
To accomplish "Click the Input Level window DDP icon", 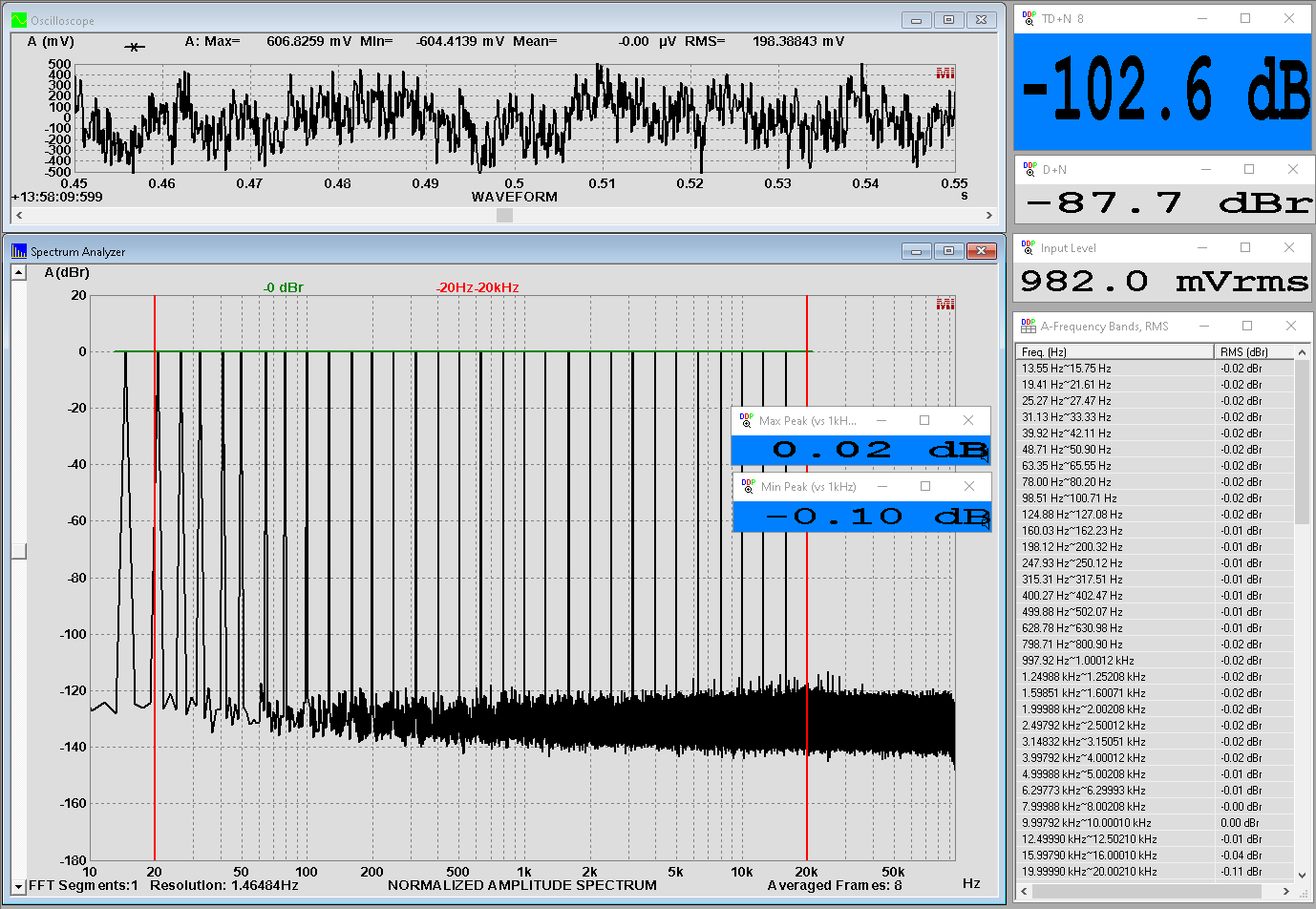I will click(x=1029, y=247).
